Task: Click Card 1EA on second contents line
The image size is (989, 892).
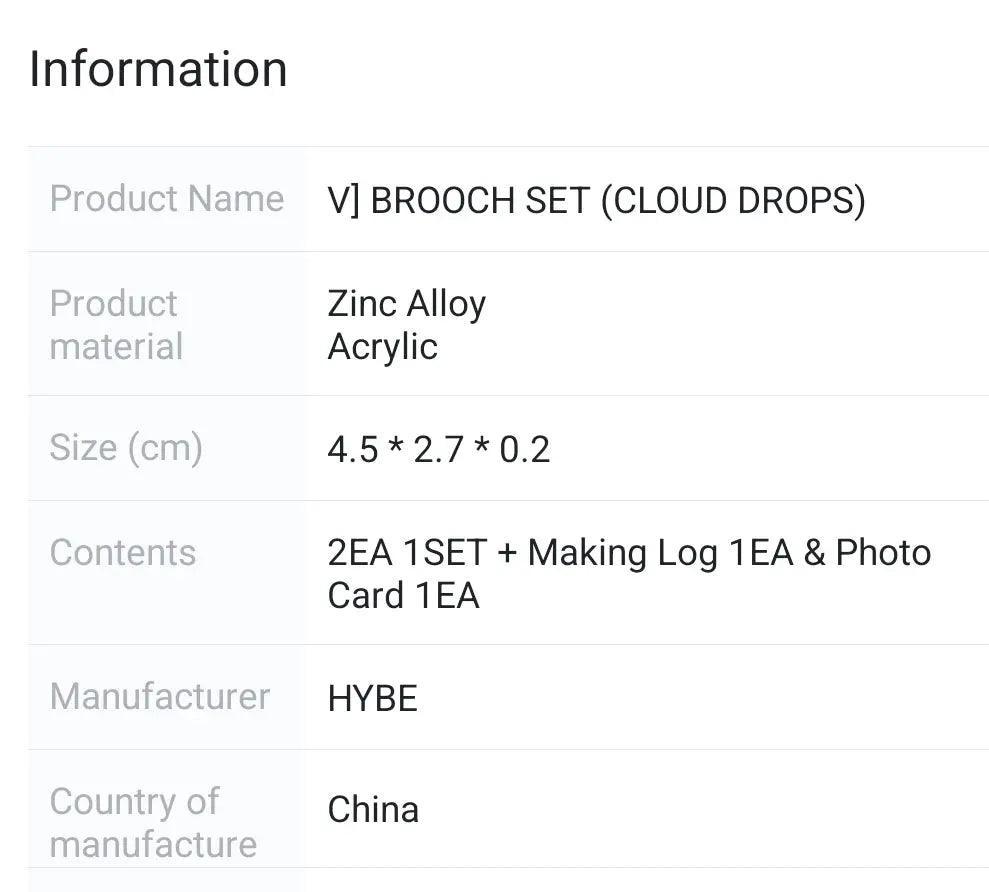Action: [x=403, y=596]
